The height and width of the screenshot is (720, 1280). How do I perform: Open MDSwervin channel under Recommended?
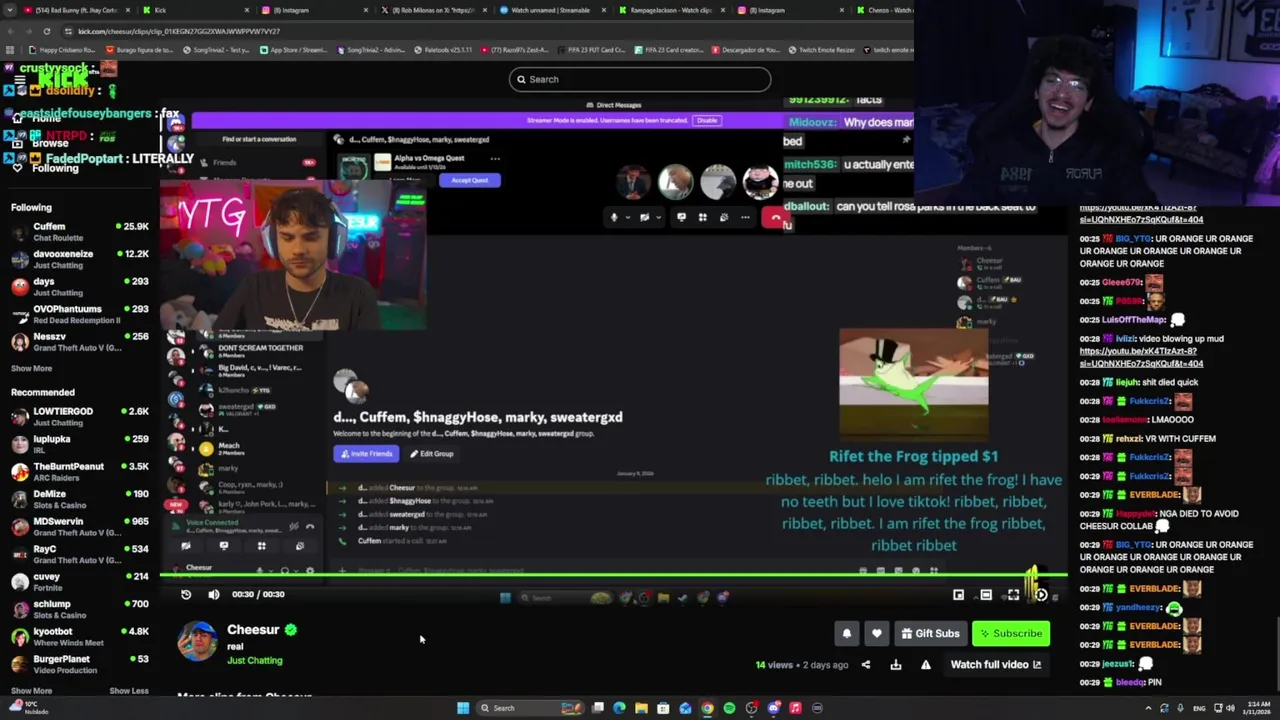point(80,526)
